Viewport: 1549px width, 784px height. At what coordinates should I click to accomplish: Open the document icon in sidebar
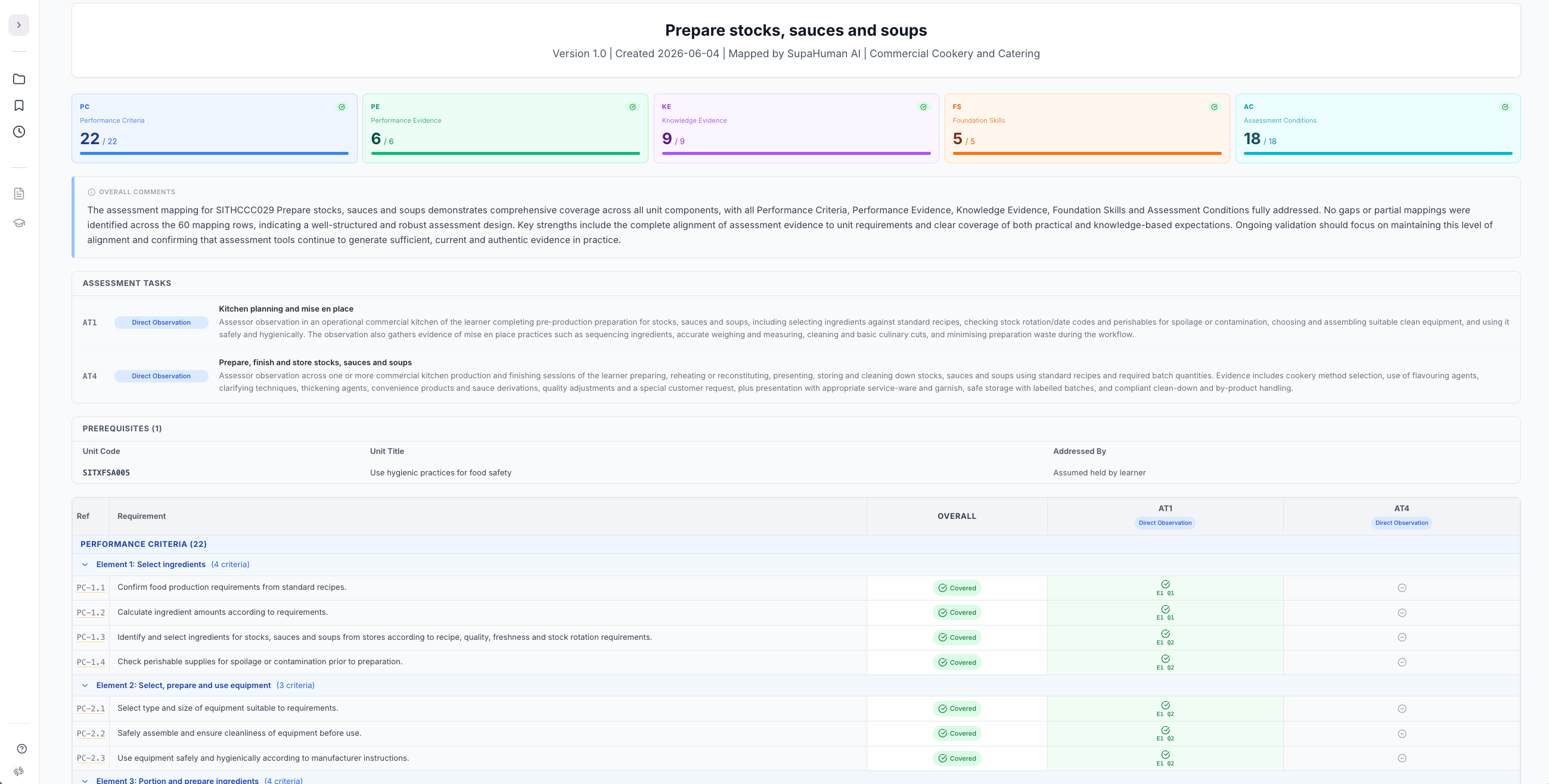19,194
